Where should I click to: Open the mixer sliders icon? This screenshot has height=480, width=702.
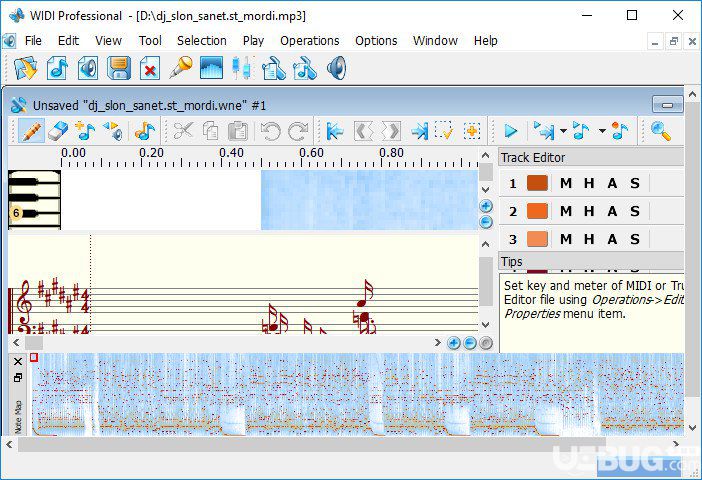pyautogui.click(x=242, y=68)
